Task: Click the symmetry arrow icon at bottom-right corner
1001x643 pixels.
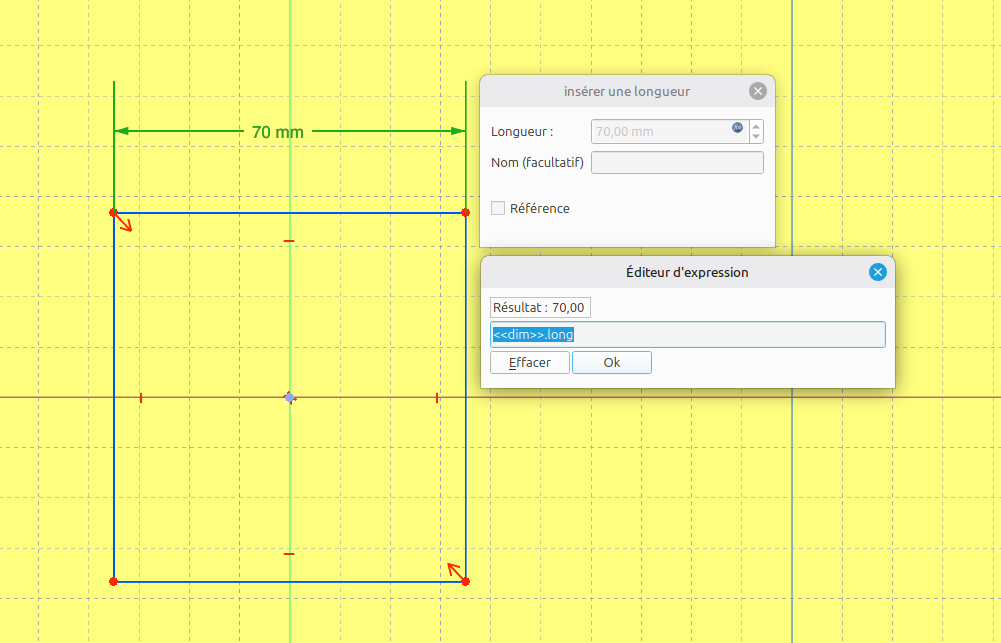Action: (x=454, y=571)
